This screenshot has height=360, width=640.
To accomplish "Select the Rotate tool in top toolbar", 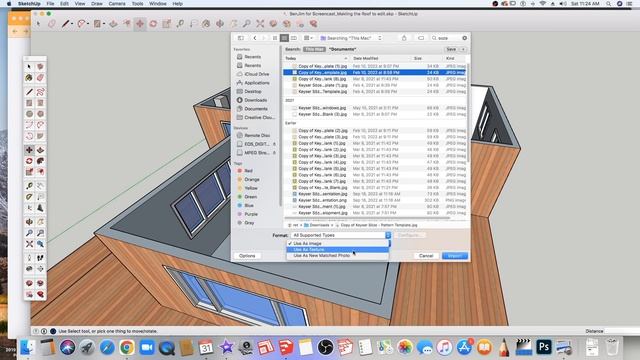I will coord(153,24).
